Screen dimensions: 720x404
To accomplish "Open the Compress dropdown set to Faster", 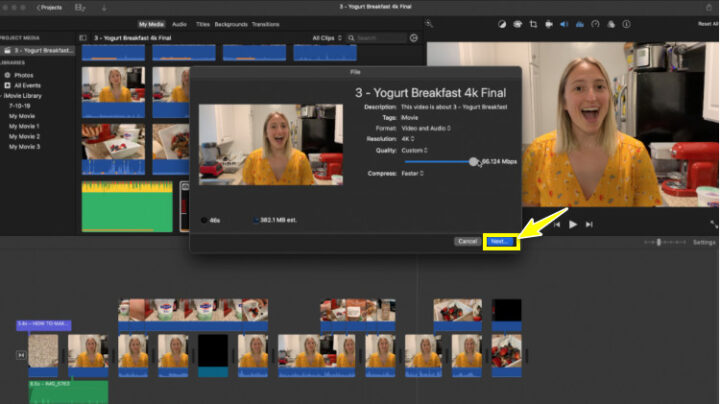I will coord(412,174).
